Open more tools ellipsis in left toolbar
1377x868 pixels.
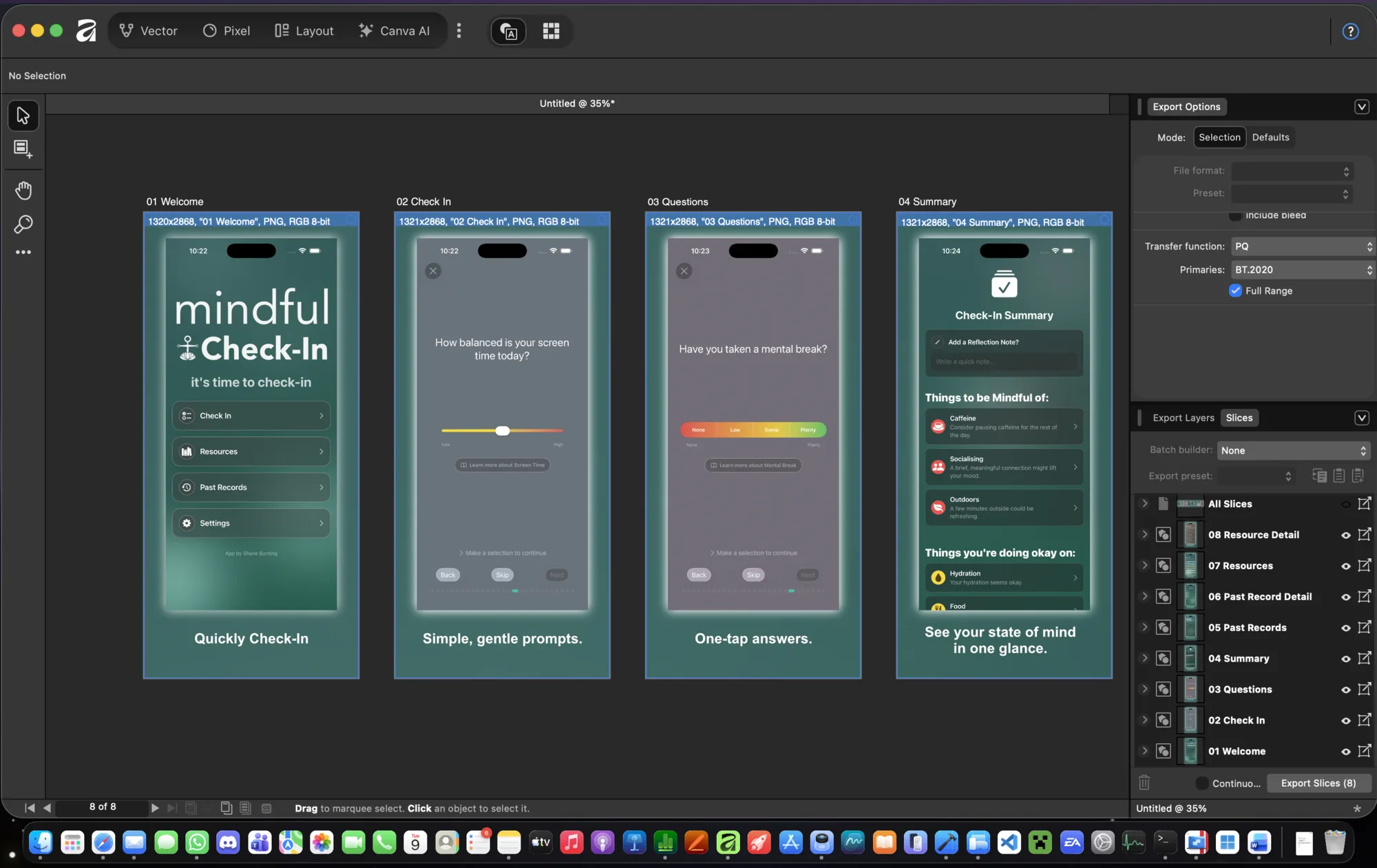[23, 253]
